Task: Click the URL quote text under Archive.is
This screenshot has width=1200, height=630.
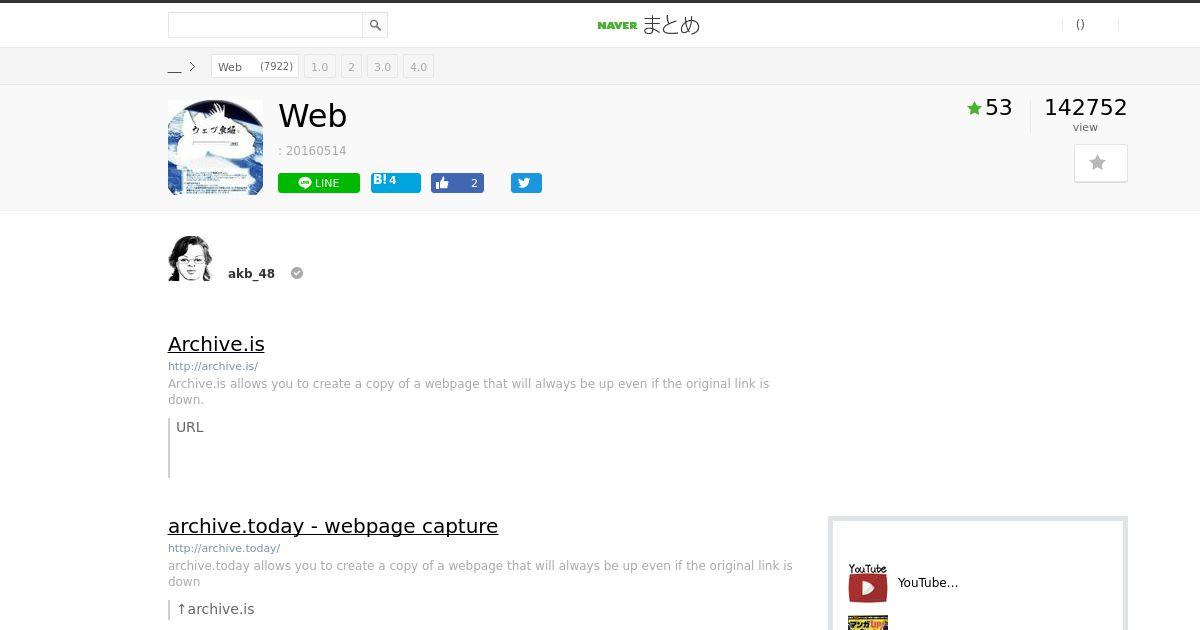Action: [190, 427]
